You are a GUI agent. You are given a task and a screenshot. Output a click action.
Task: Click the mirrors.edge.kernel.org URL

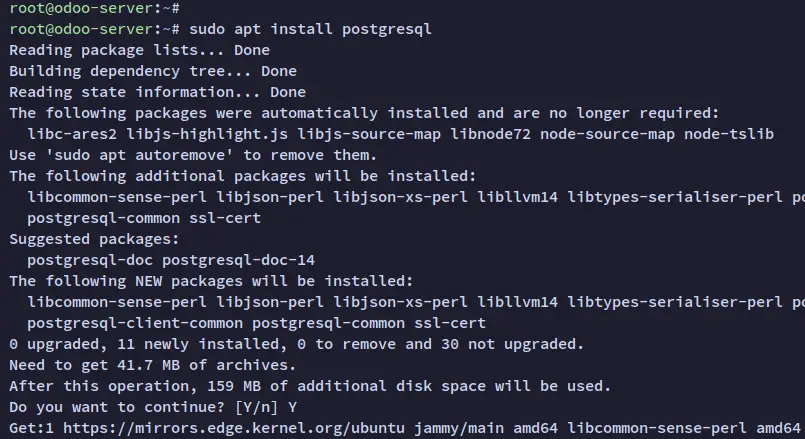(x=234, y=428)
